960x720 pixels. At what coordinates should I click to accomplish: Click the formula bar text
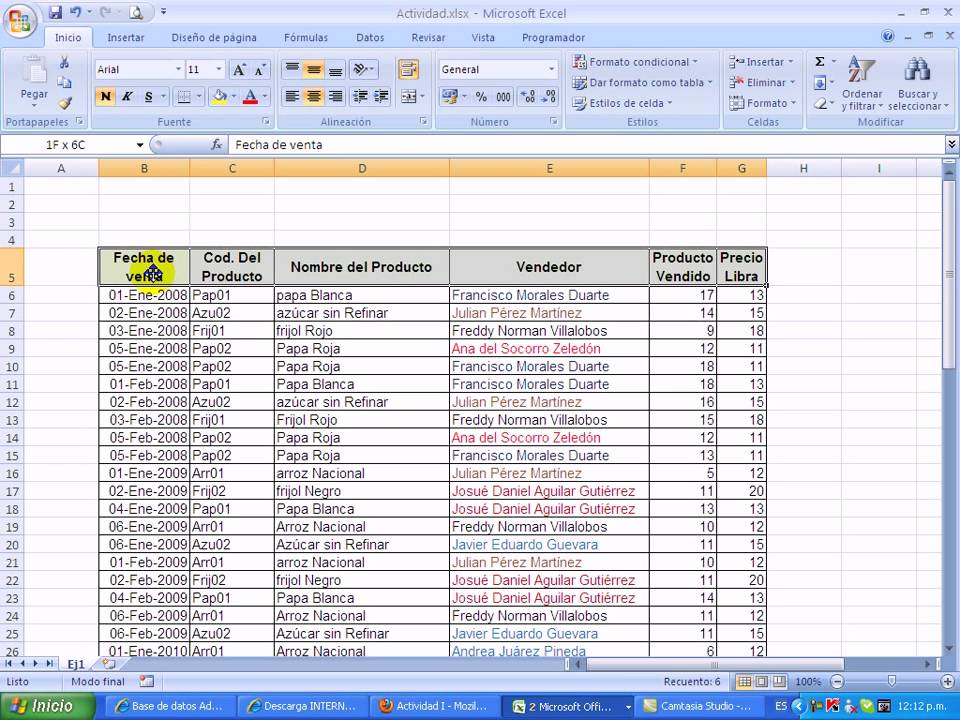coord(279,145)
